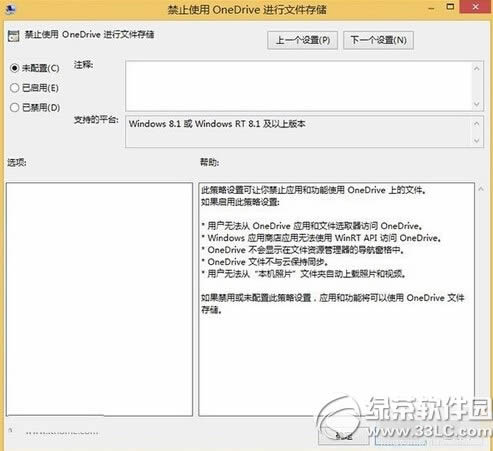This screenshot has width=493, height=451.
Task: Close the OneDrive policy window
Action: pyautogui.click(x=476, y=7)
